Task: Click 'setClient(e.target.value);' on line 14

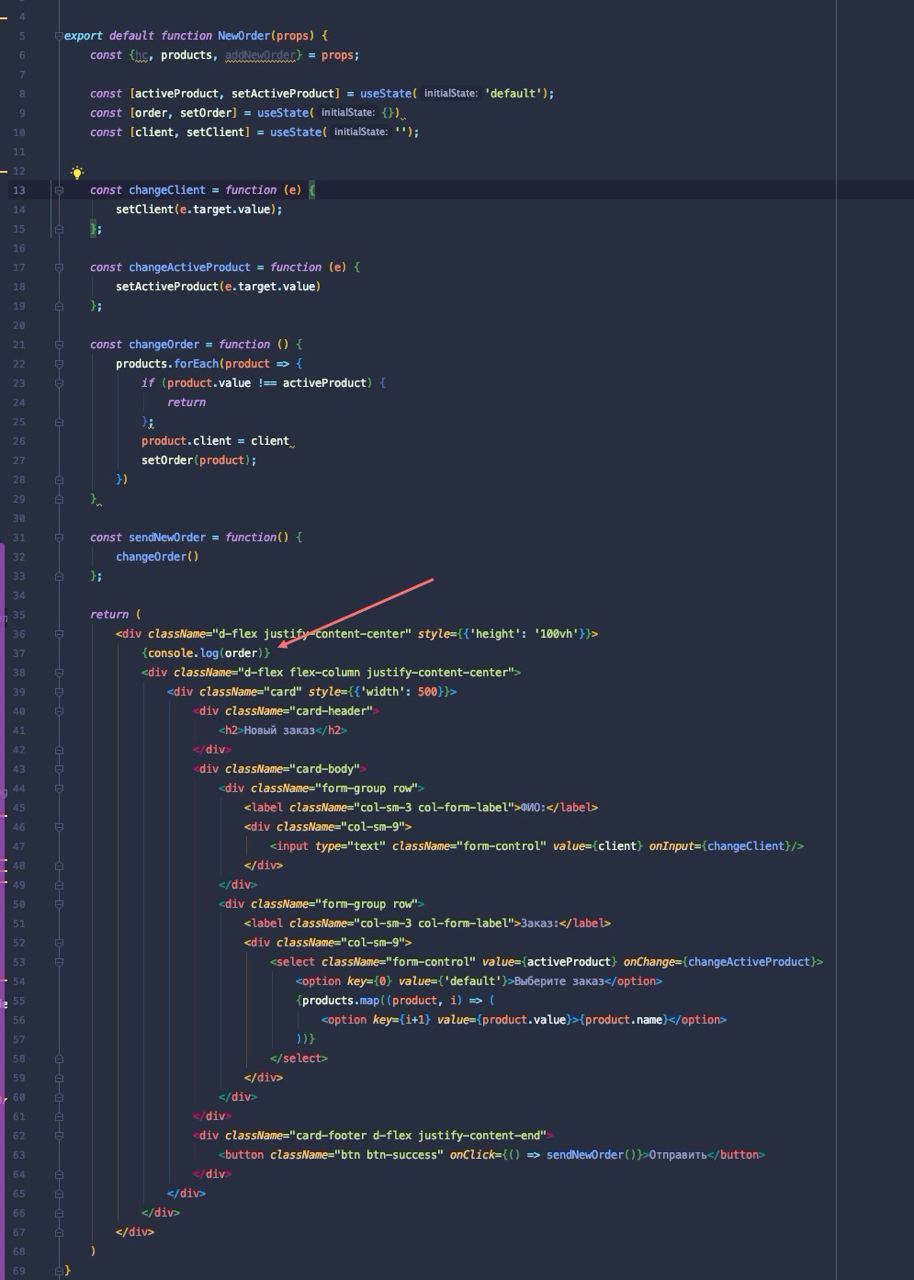Action: pyautogui.click(x=199, y=209)
